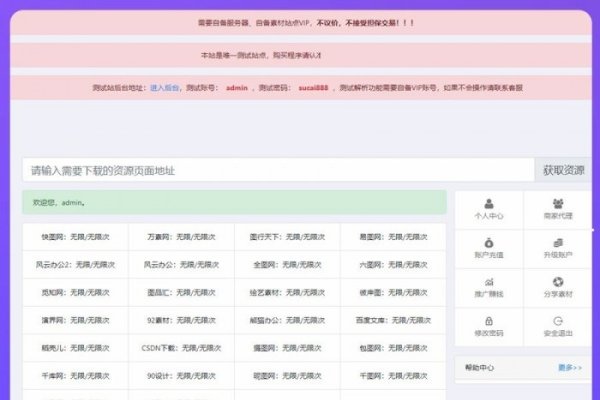Select the 觅知网 quota cell

[x=75, y=292]
